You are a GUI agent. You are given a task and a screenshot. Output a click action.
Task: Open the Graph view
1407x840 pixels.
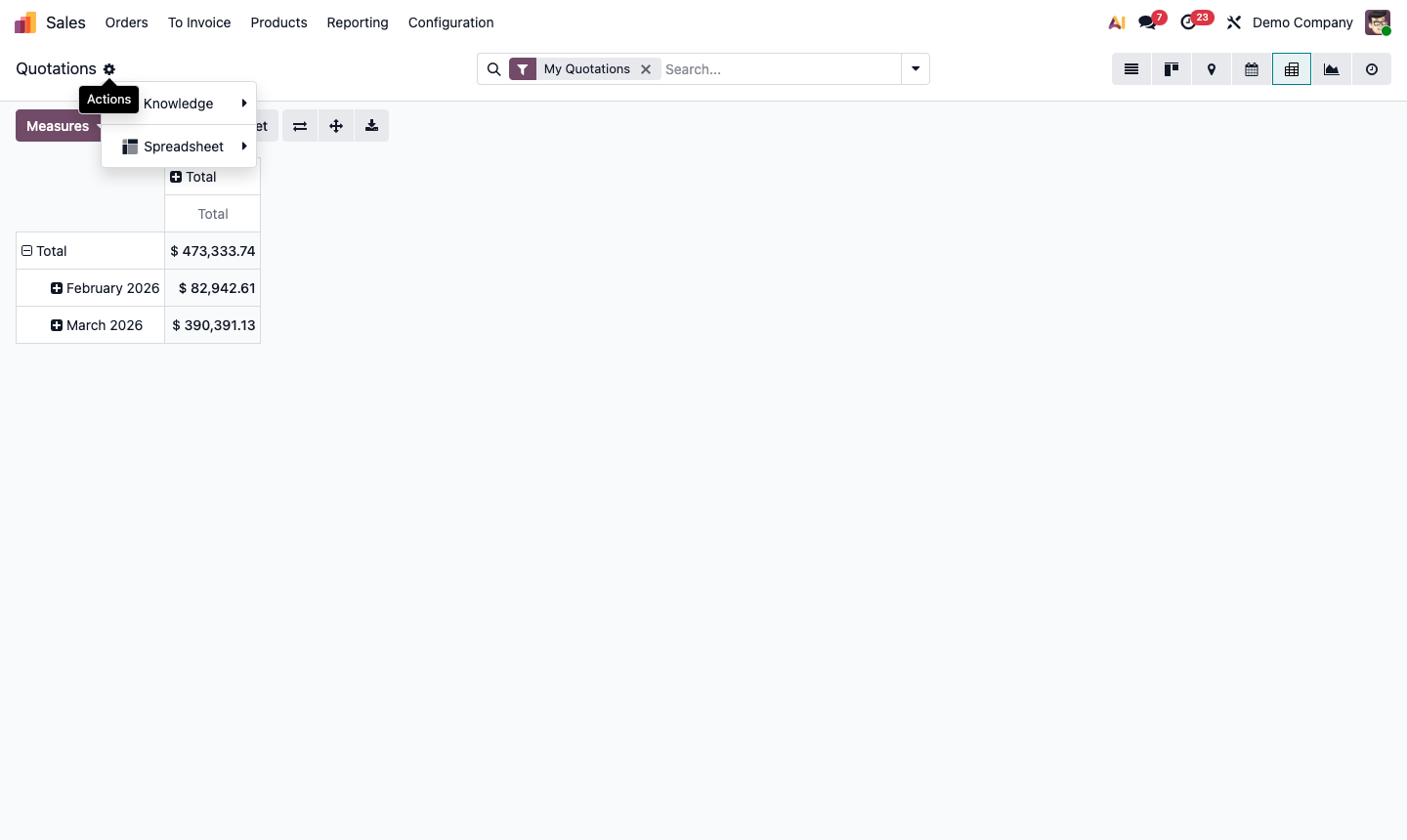click(1331, 69)
